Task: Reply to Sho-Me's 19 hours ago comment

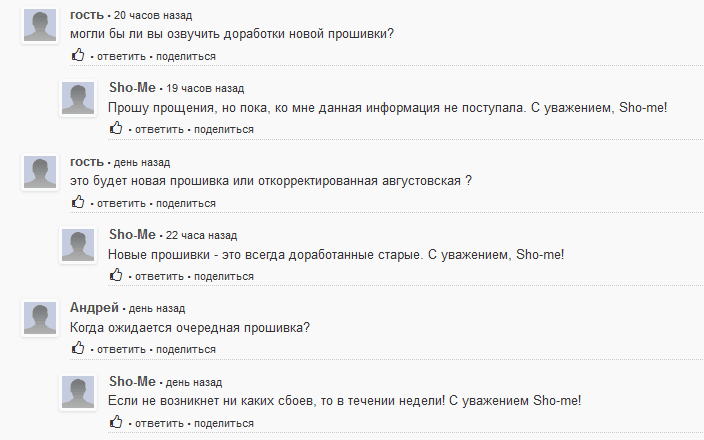Action: click(x=160, y=130)
